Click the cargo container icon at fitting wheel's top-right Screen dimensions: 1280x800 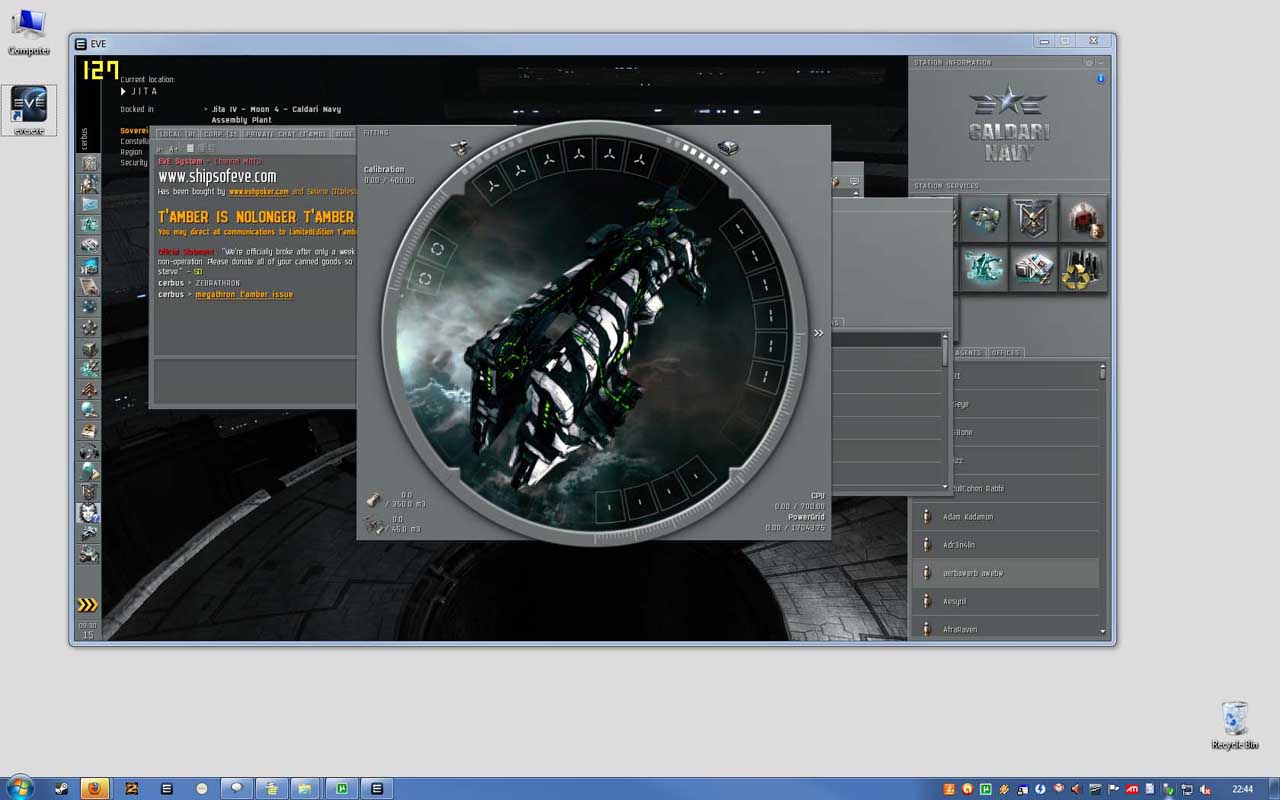click(728, 148)
